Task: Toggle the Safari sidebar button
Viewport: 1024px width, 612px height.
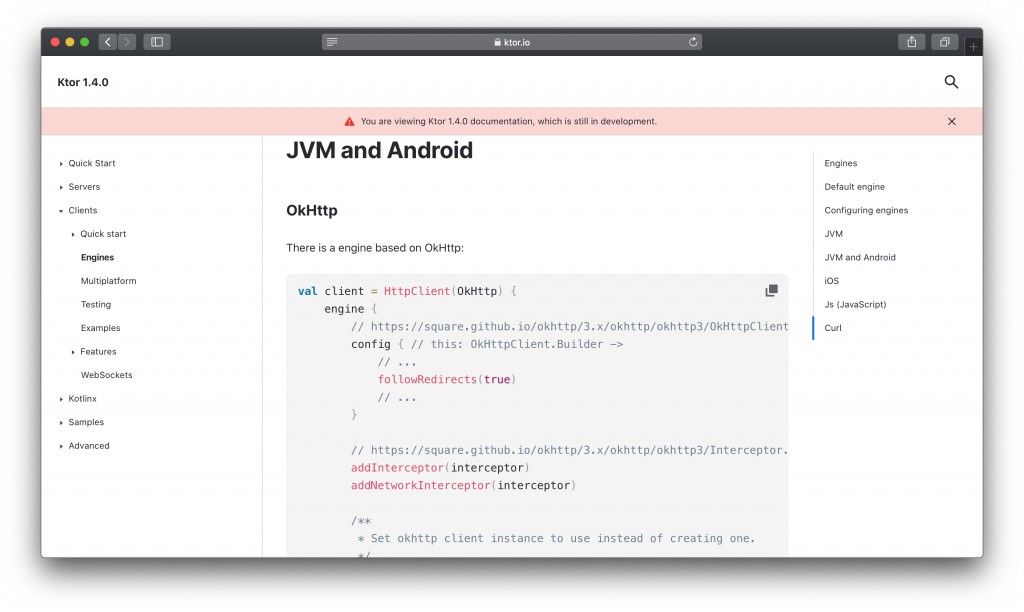Action: [157, 42]
